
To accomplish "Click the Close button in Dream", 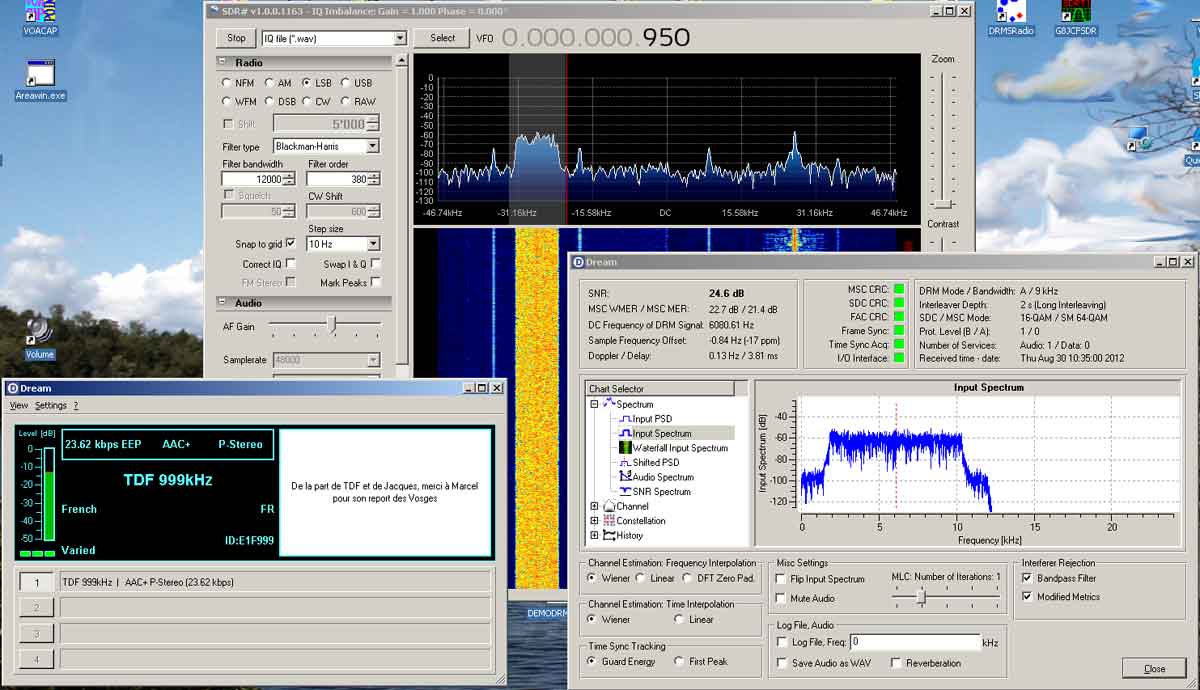I will [1154, 668].
